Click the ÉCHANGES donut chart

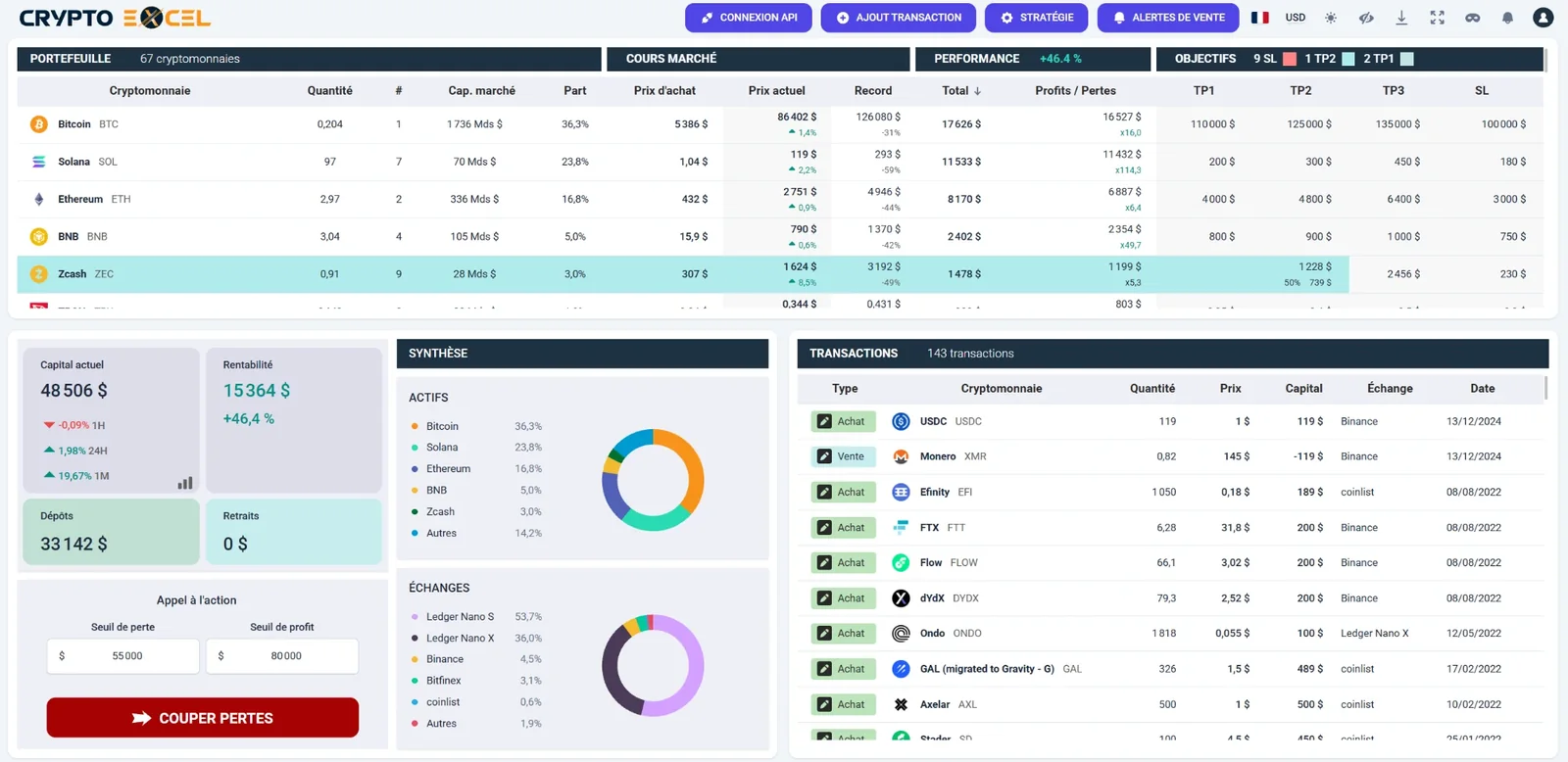(x=653, y=666)
